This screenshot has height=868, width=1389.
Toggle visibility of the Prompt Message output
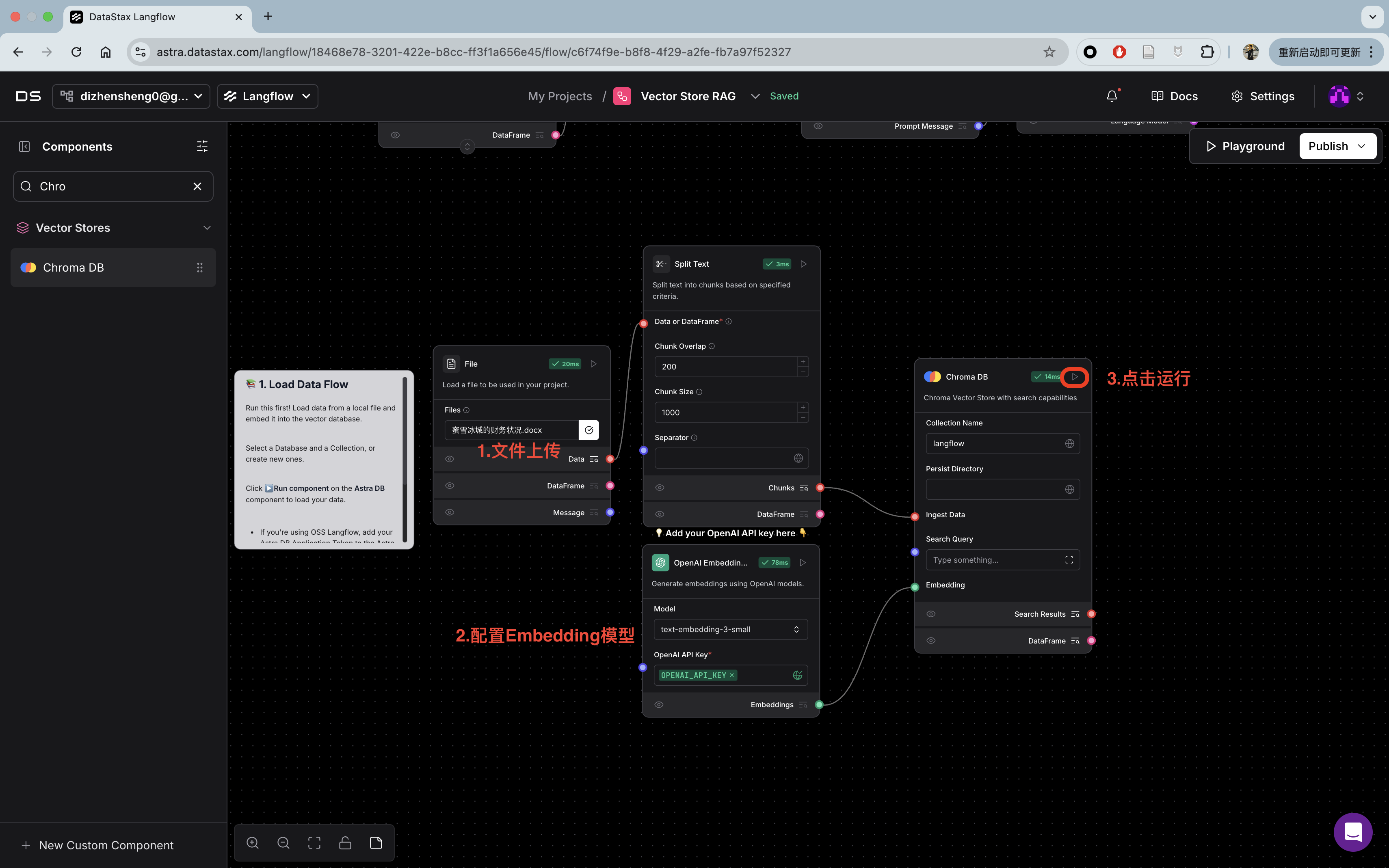coord(818,126)
